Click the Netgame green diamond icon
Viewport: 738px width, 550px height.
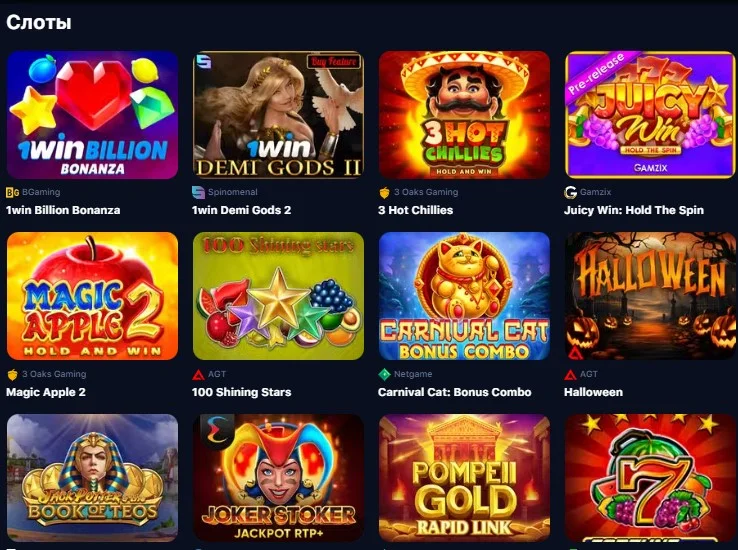385,374
